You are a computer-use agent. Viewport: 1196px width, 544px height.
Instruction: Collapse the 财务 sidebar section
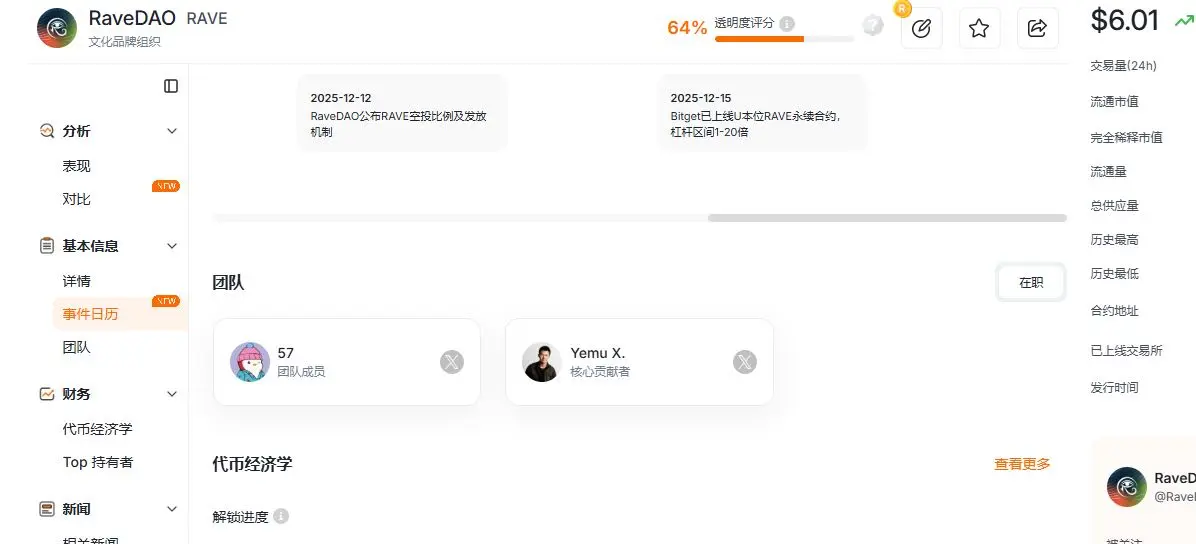172,394
